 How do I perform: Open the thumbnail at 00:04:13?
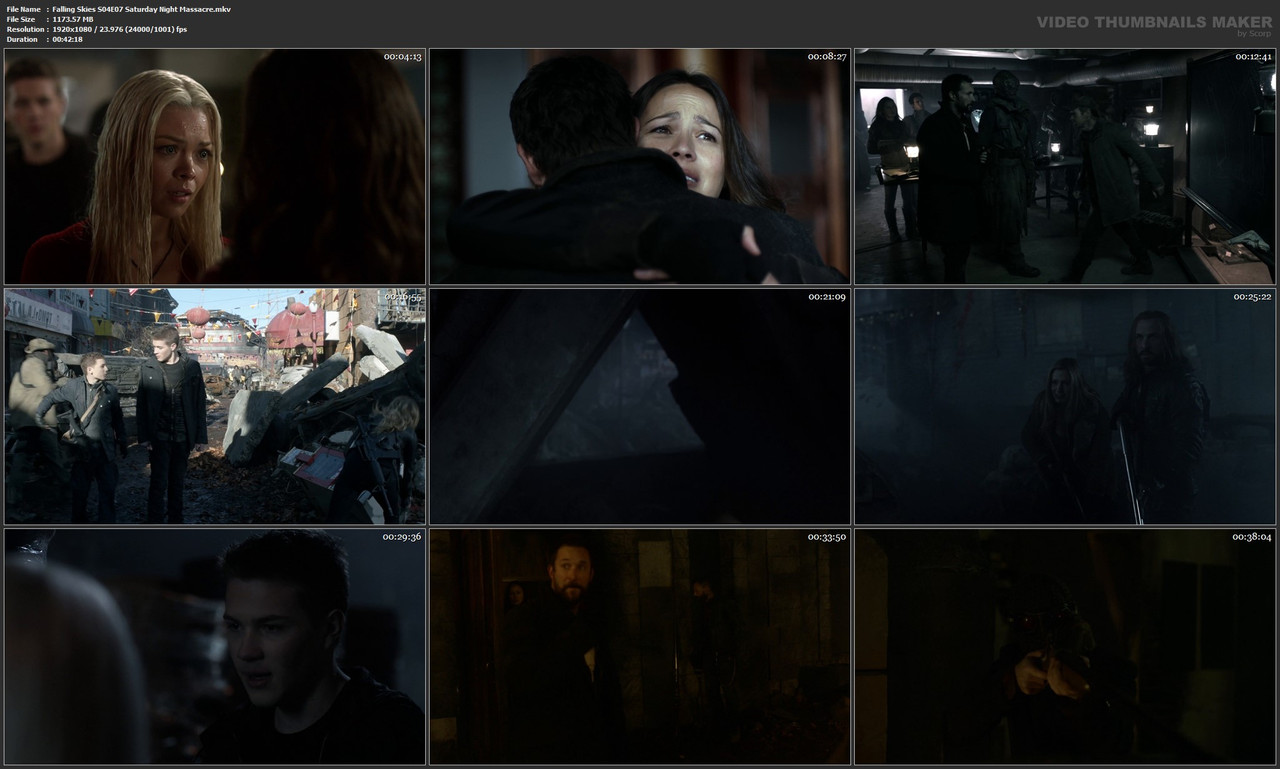click(x=215, y=167)
